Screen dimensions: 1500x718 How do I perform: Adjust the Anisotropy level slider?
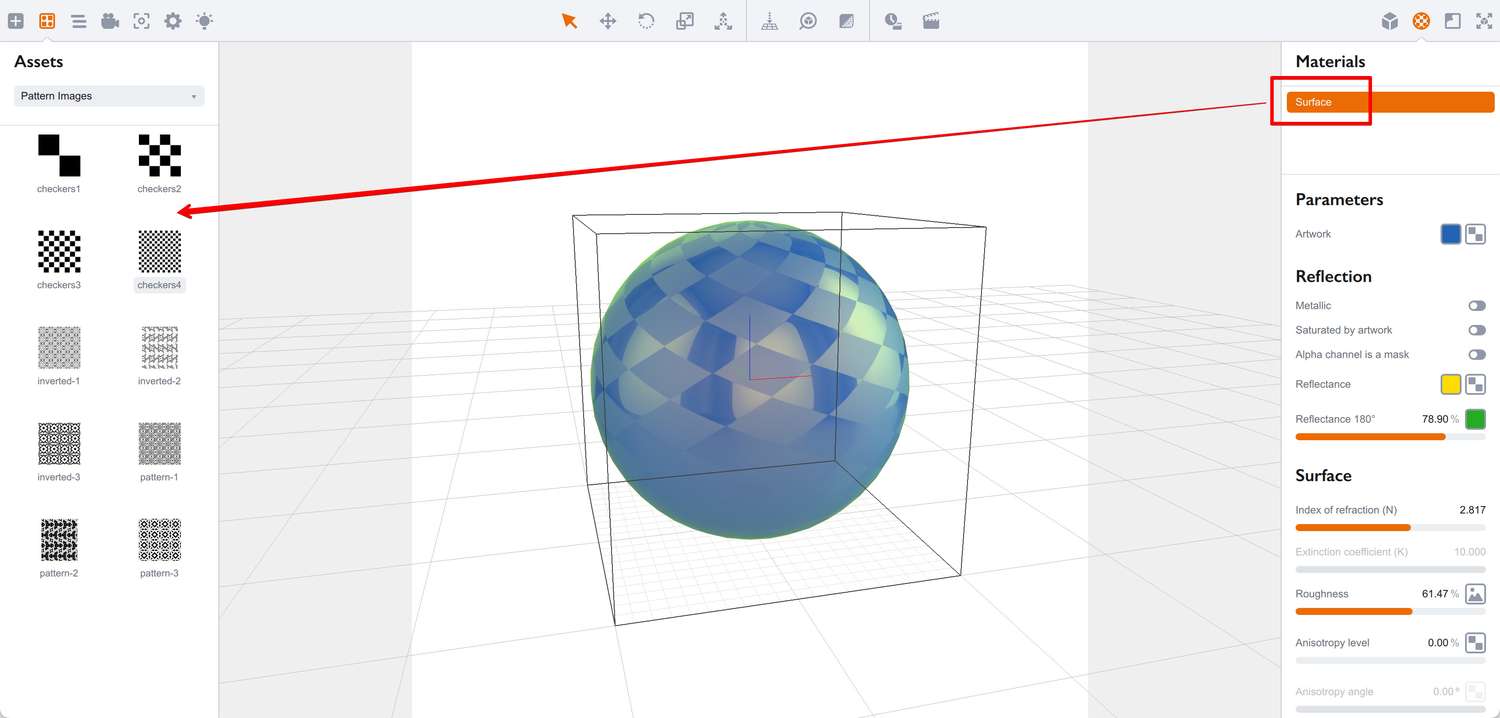1390,660
